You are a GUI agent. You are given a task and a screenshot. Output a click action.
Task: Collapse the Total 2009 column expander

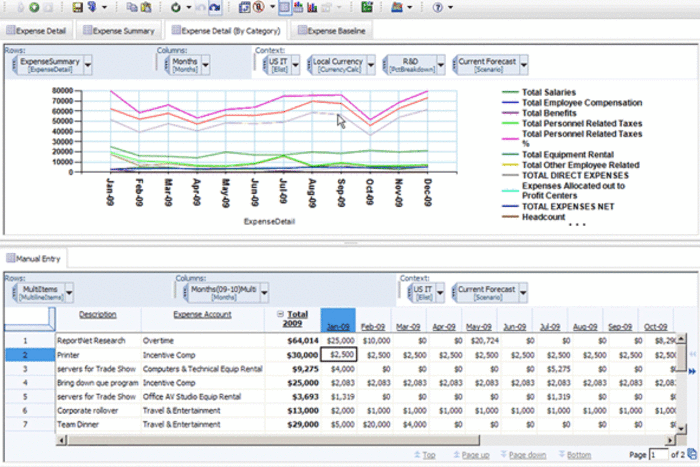point(280,314)
